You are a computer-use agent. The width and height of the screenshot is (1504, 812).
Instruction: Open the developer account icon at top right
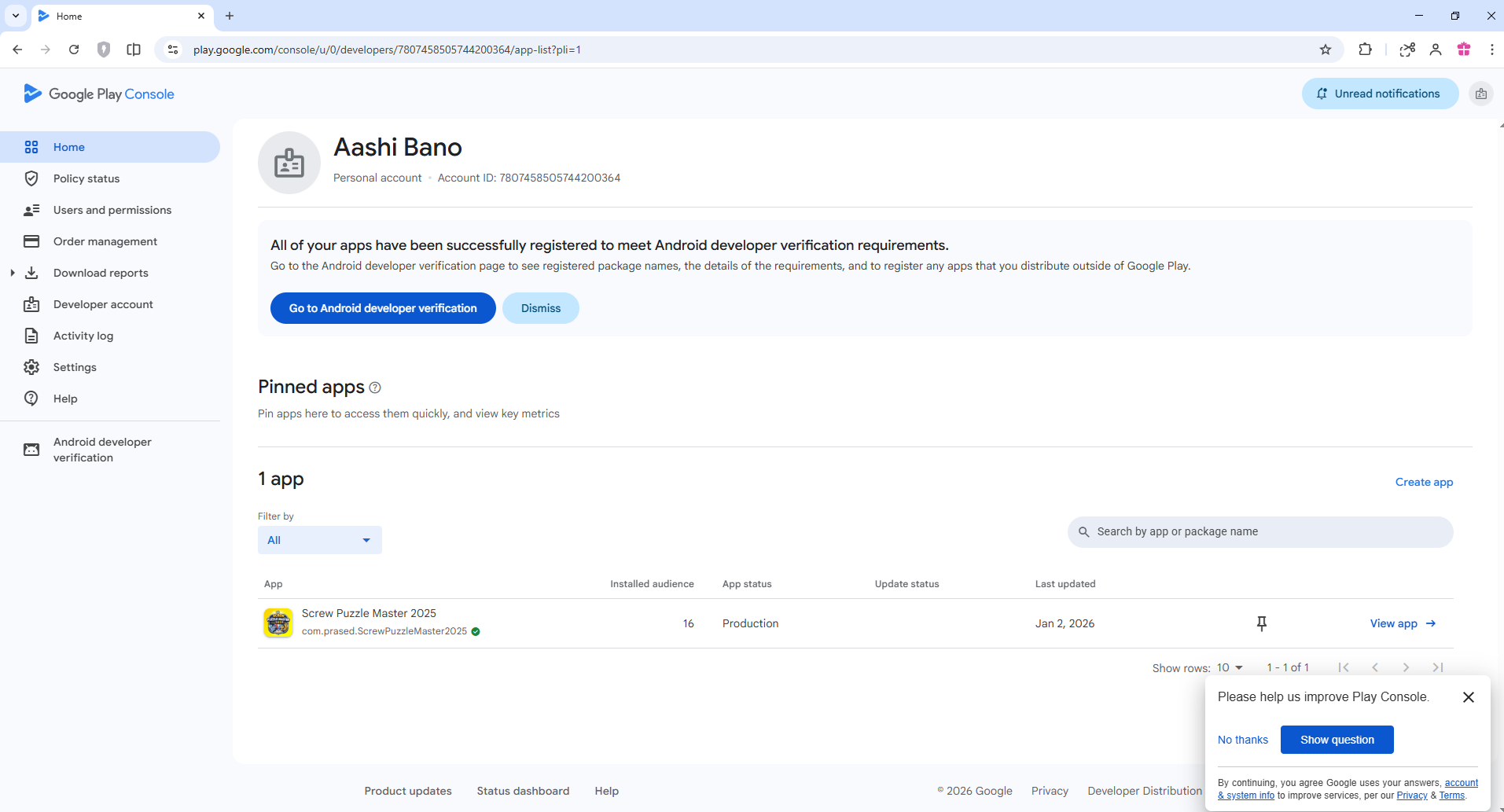(1481, 94)
